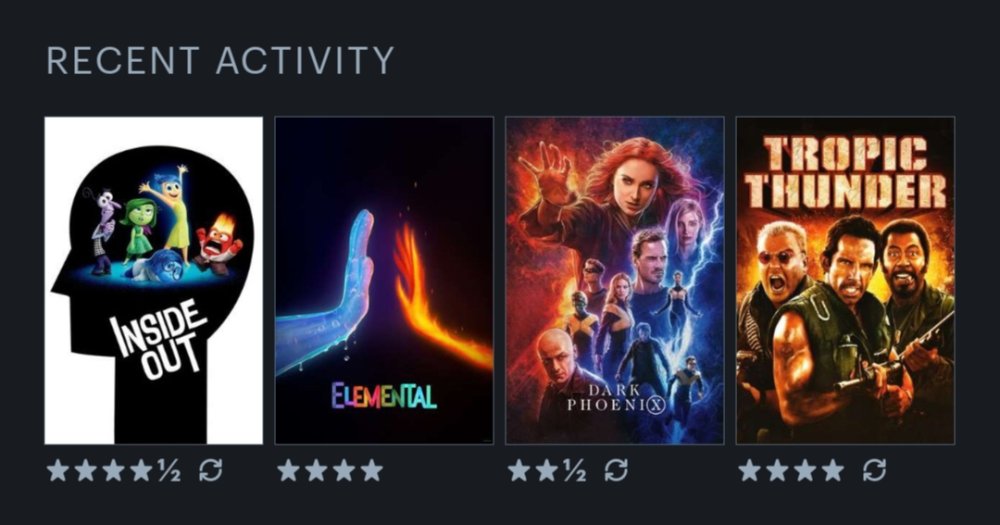The width and height of the screenshot is (1000, 525).
Task: Open the Tropic Thunder poster
Action: click(846, 280)
